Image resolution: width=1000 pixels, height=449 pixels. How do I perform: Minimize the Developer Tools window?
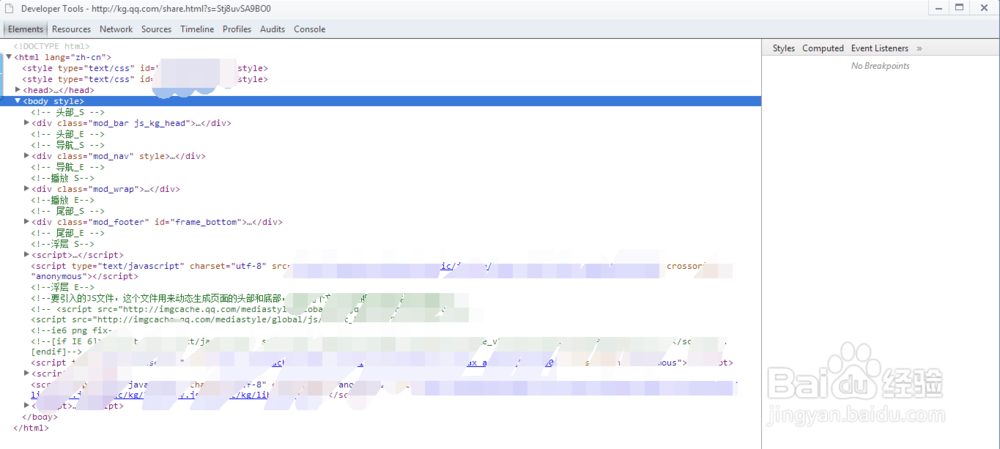click(938, 8)
